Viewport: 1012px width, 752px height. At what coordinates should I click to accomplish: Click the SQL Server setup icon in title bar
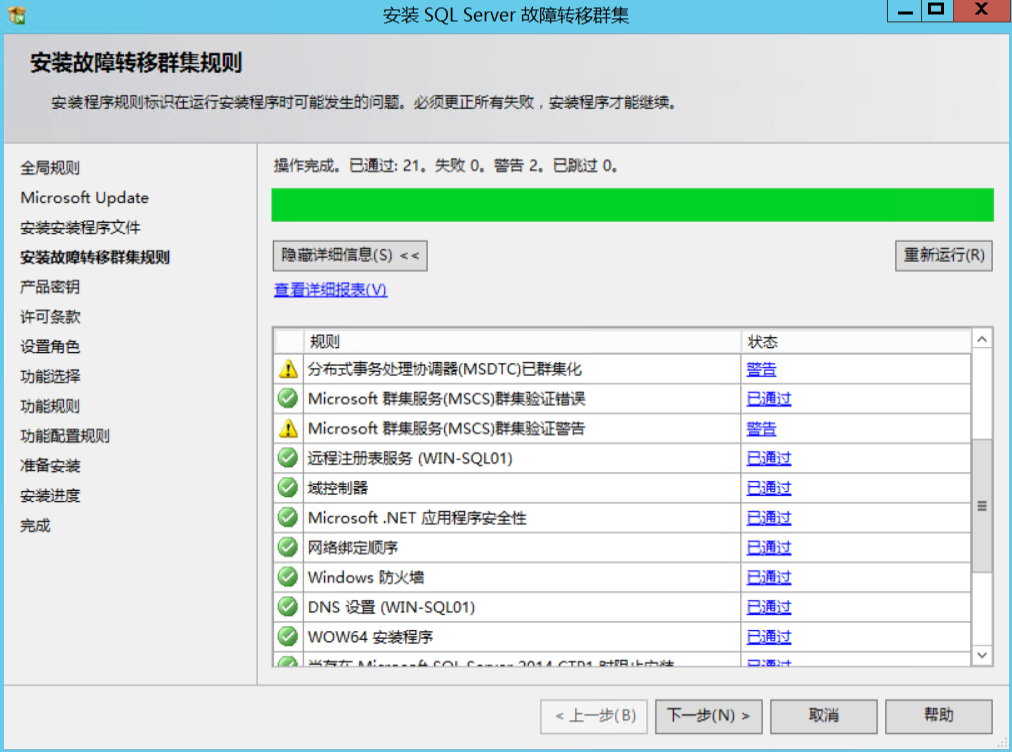tap(17, 14)
